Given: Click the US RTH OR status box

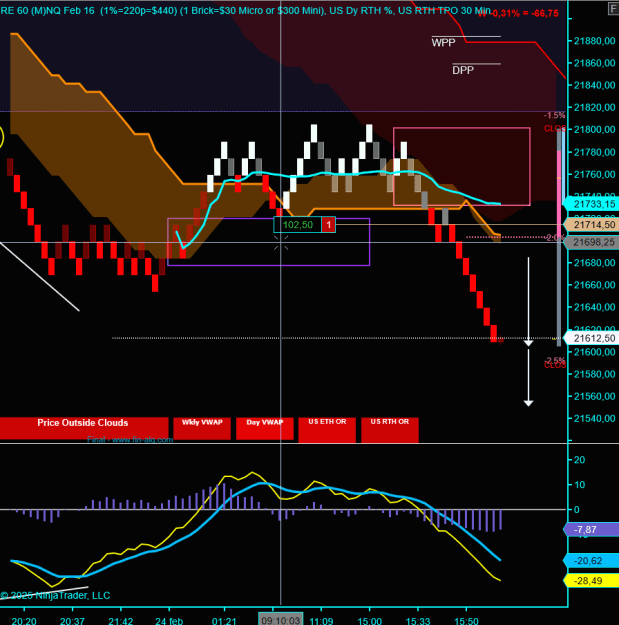Looking at the screenshot, I should coord(390,430).
